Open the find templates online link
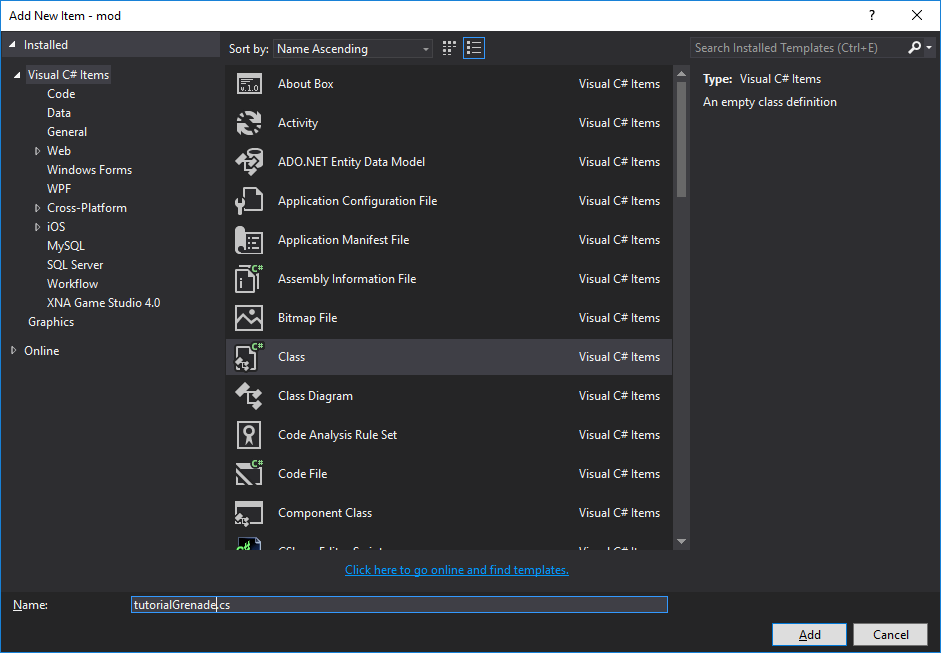Image resolution: width=941 pixels, height=653 pixels. coord(457,570)
